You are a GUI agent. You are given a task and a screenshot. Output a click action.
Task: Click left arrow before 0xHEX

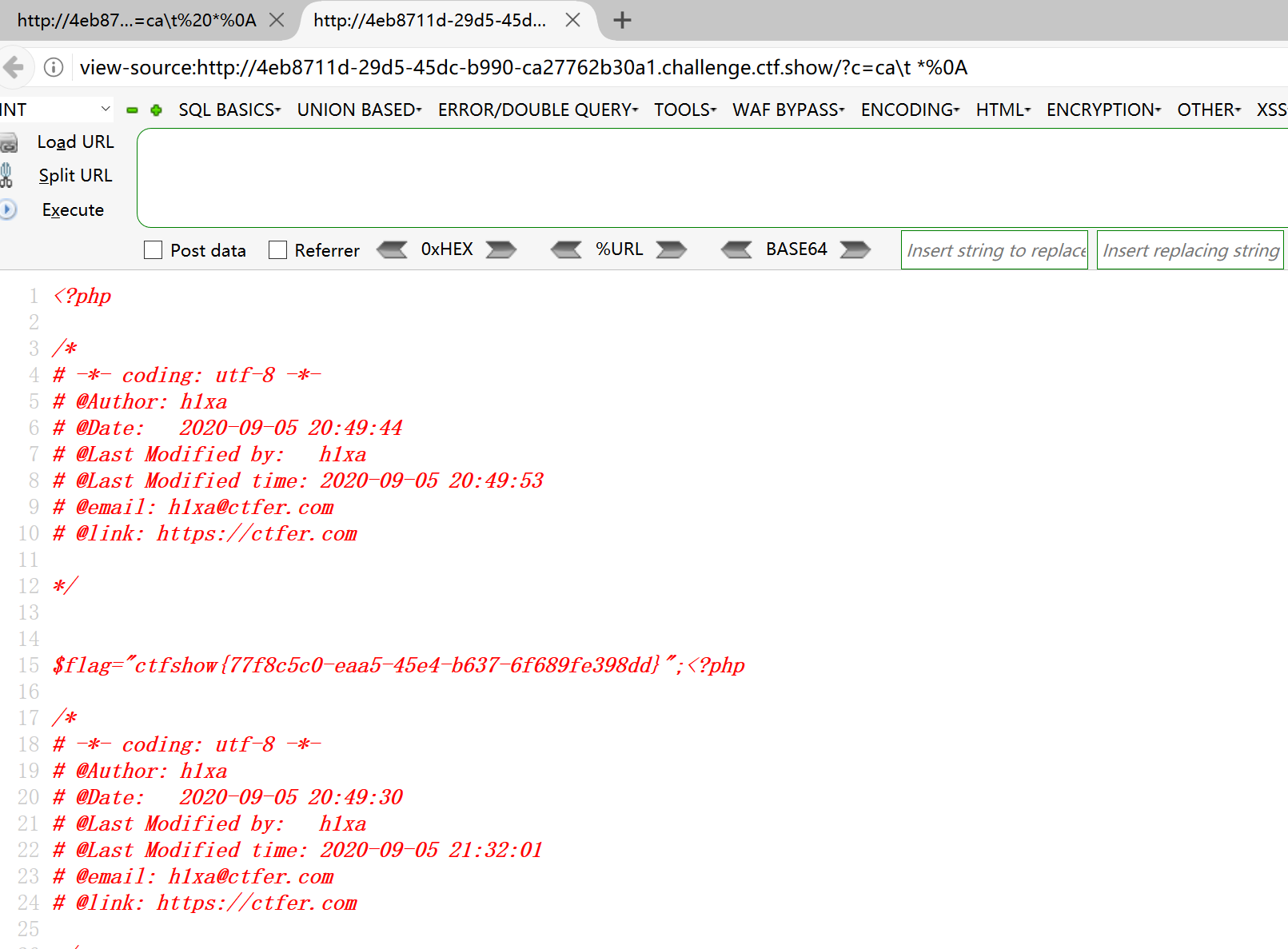point(392,249)
